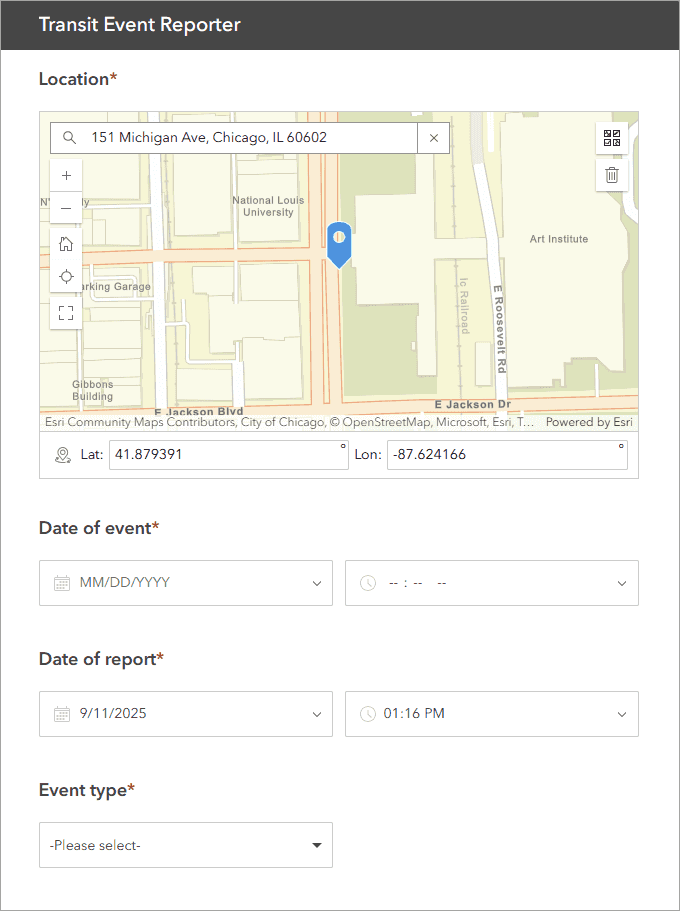
Task: Edit the Lon value -87.624166
Action: [507, 455]
